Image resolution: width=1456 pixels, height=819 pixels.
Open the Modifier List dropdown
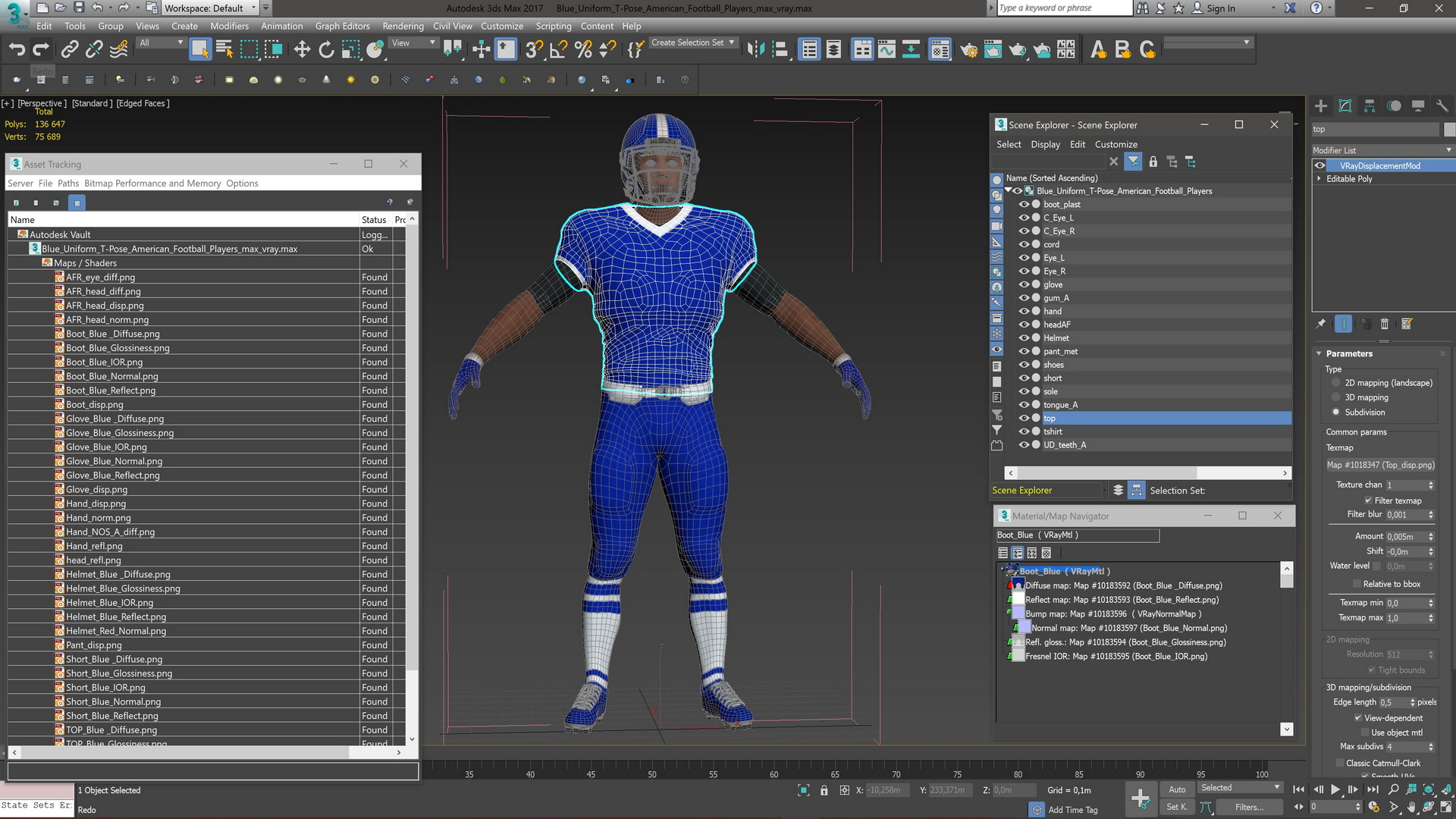click(1382, 150)
